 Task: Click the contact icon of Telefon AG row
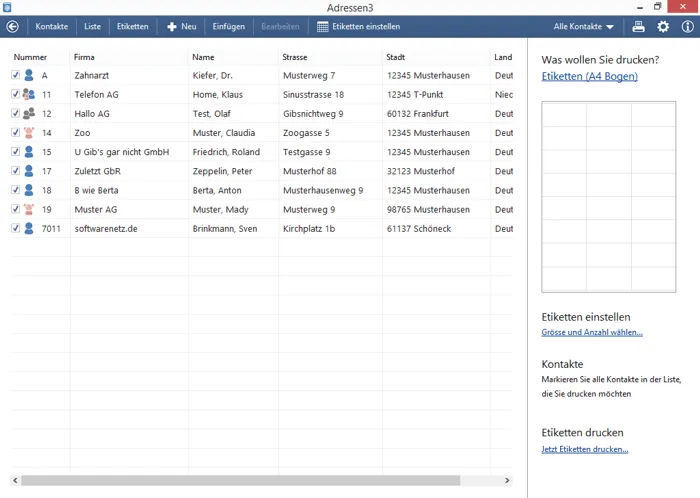29,94
